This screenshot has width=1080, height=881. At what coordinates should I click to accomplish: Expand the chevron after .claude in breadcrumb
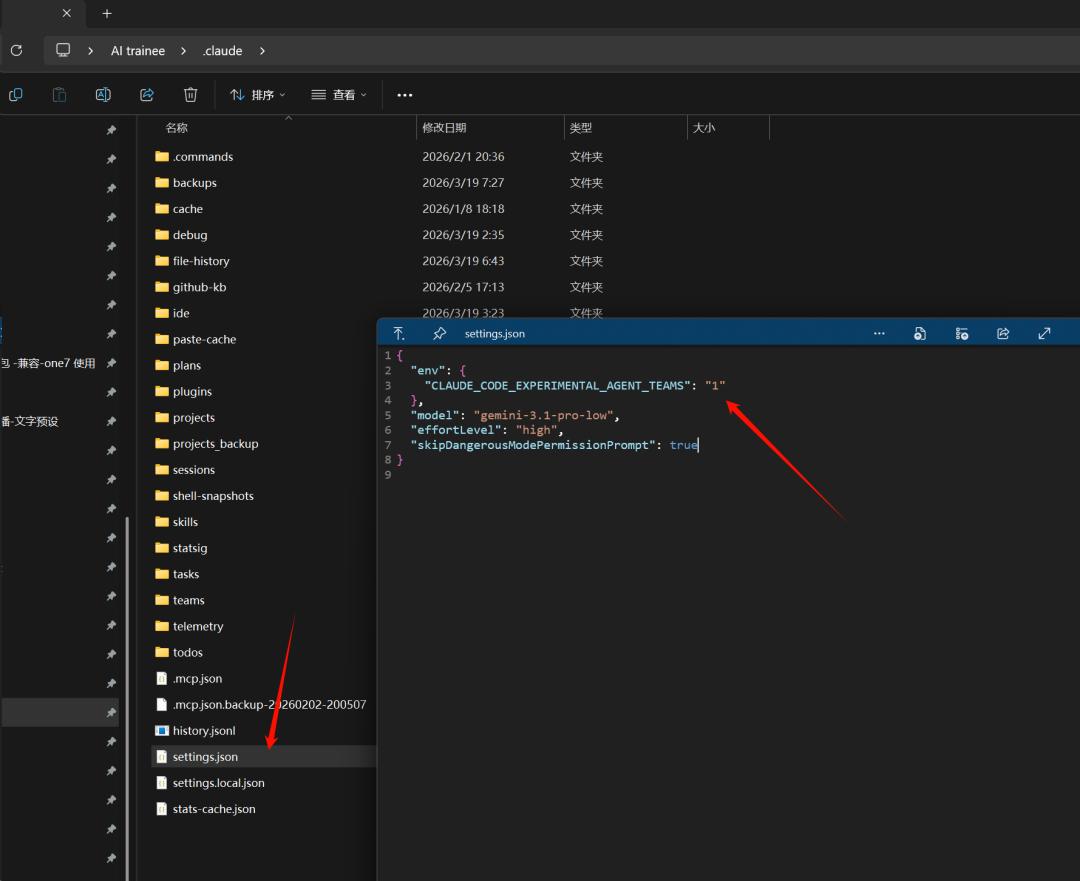click(x=262, y=51)
